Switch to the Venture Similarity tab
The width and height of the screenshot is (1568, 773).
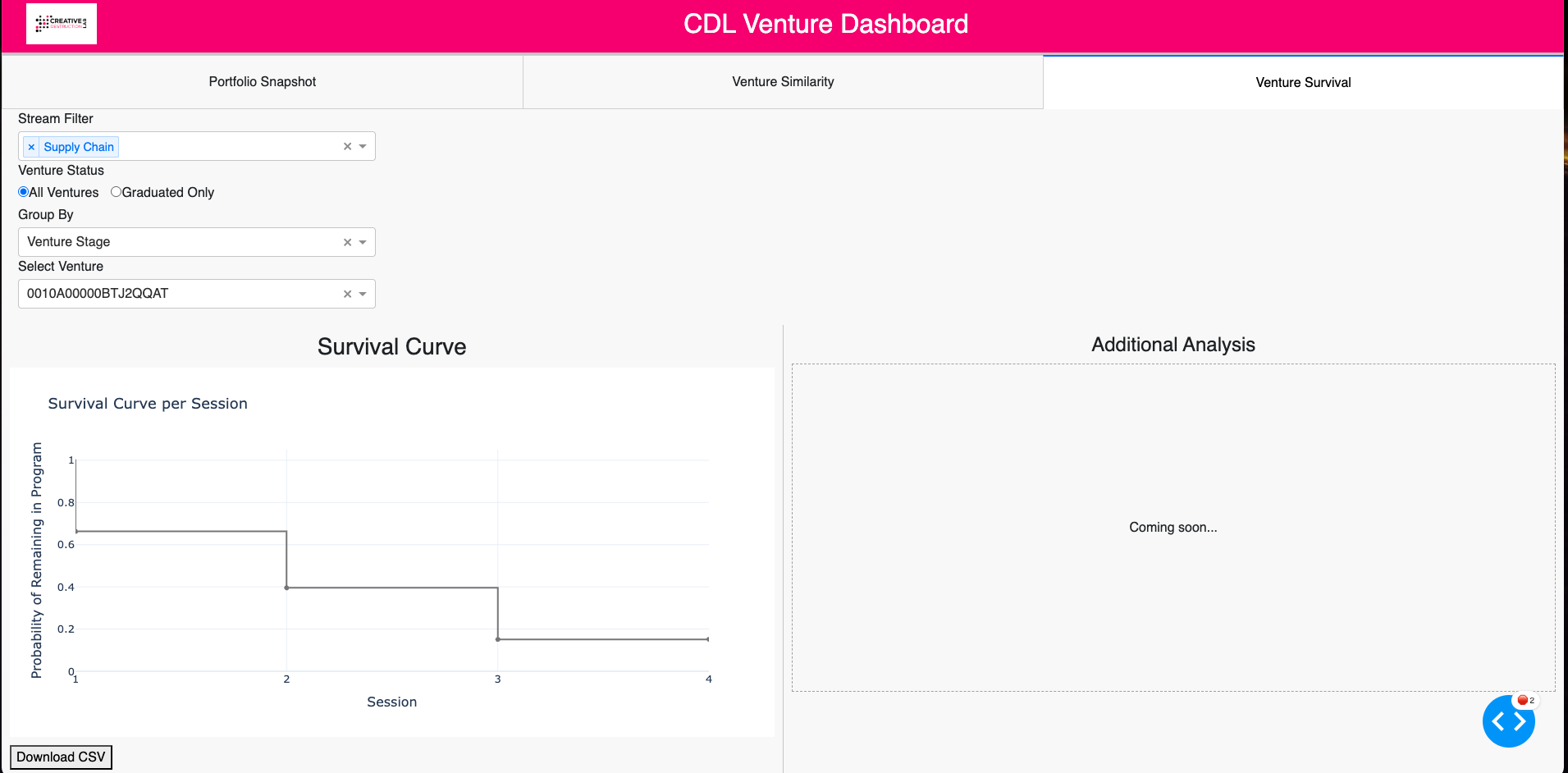[783, 82]
